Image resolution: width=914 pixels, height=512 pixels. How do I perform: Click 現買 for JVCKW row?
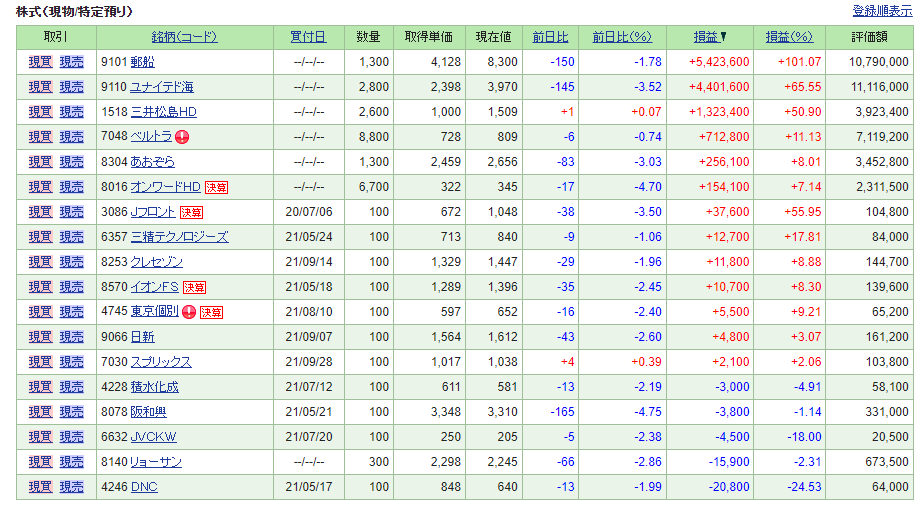[41, 437]
